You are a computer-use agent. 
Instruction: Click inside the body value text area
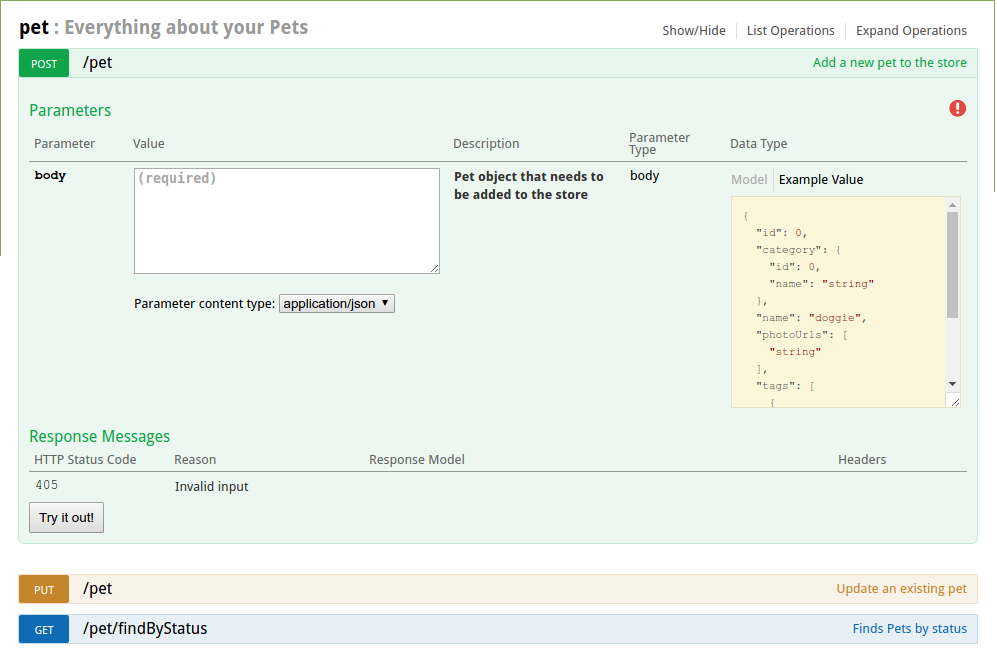tap(286, 221)
